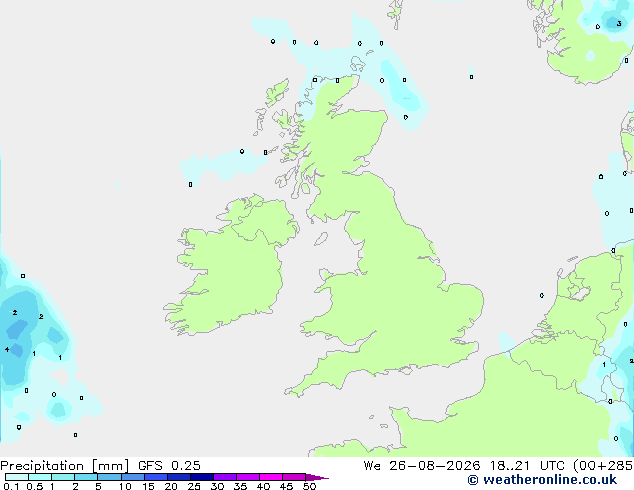The height and width of the screenshot is (490, 634).
Task: Click the 20–25 mm legend swatch
Action: tap(178, 477)
